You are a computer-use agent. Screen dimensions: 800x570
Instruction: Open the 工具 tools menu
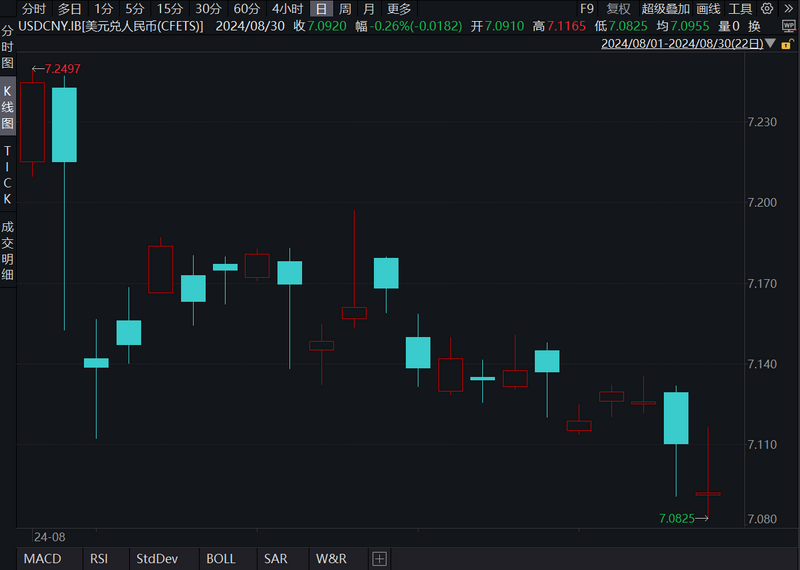pos(740,9)
